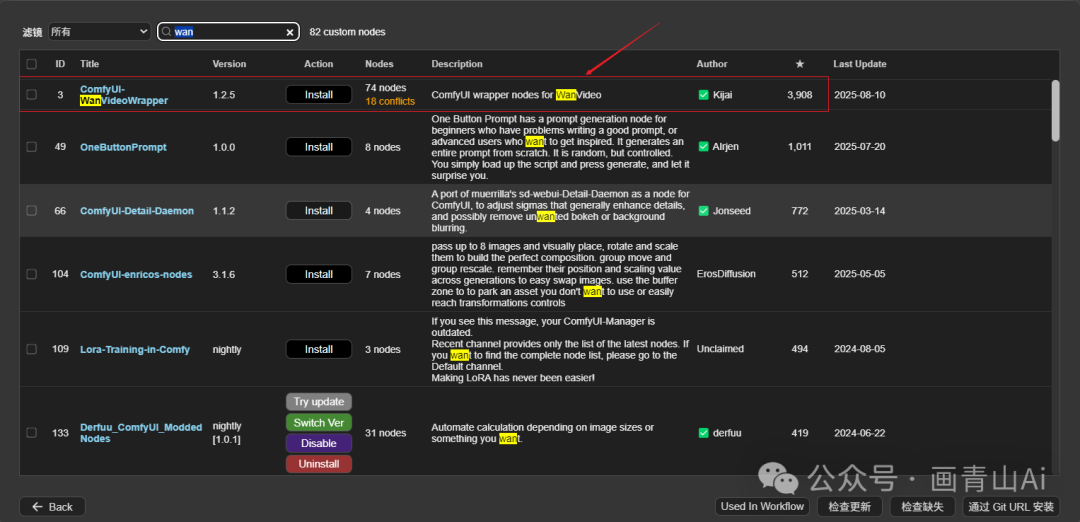The width and height of the screenshot is (1080, 522).
Task: Click the Unclaimed author cell
Action: tap(720, 349)
